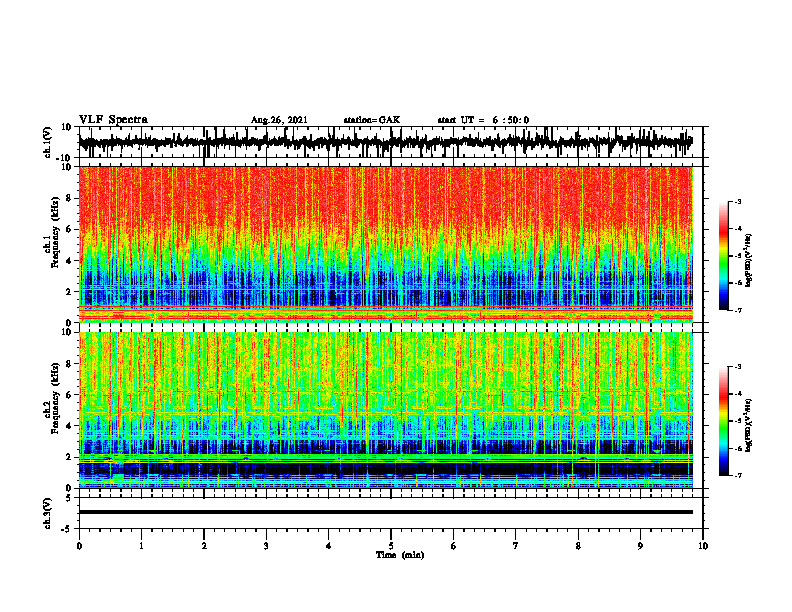Click the "-10" tick of ch.1(V) axis

(x=65, y=157)
